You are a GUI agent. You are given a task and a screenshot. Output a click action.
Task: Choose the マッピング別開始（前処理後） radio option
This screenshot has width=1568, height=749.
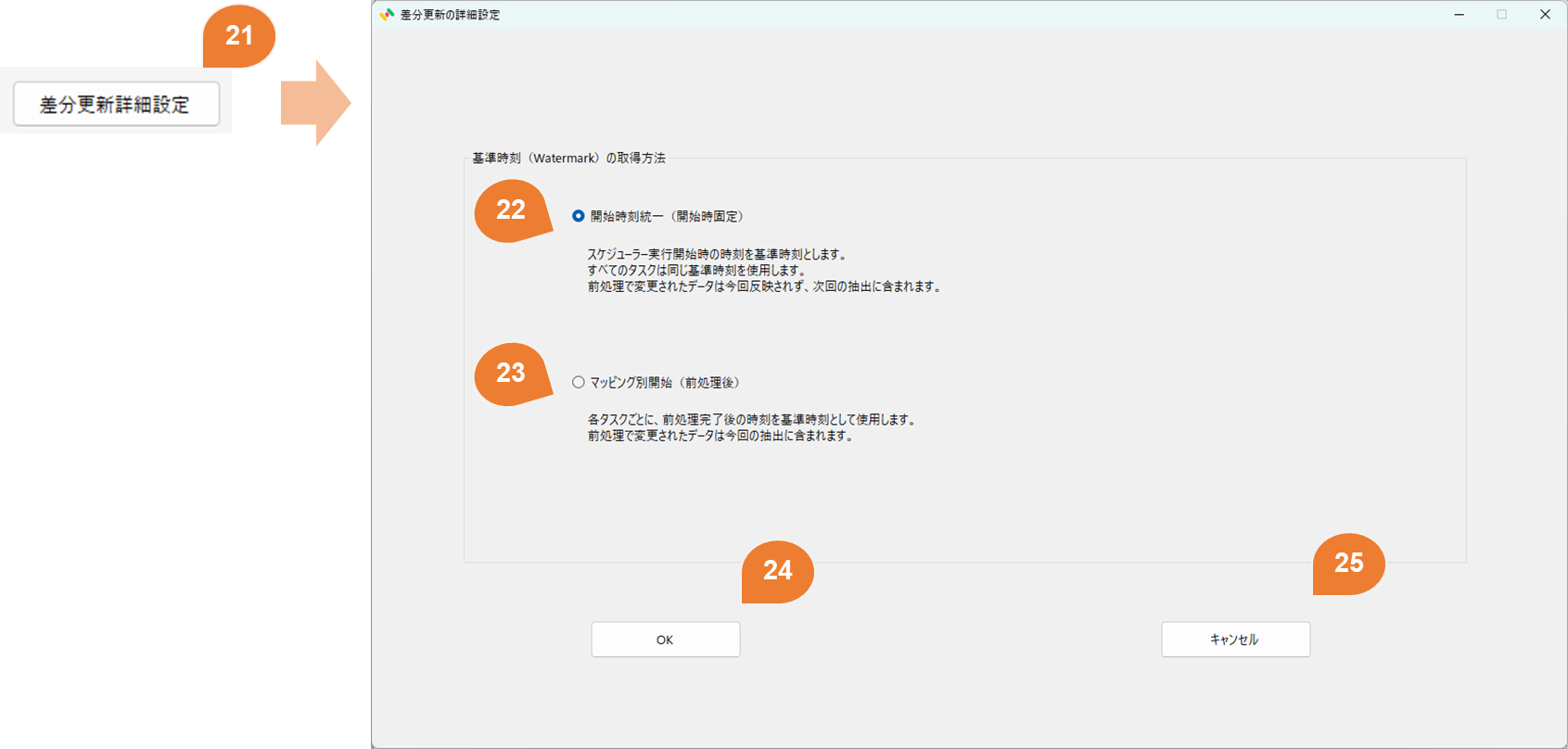(x=579, y=382)
